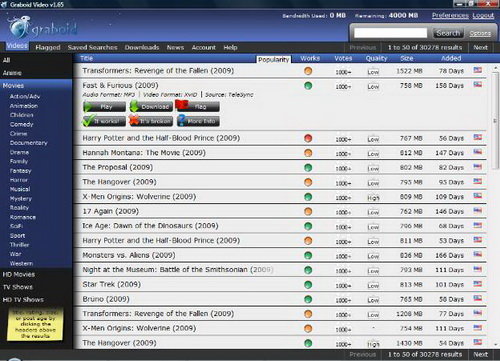Image resolution: width=500 pixels, height=361 pixels.
Task: Click the Search button
Action: click(448, 33)
